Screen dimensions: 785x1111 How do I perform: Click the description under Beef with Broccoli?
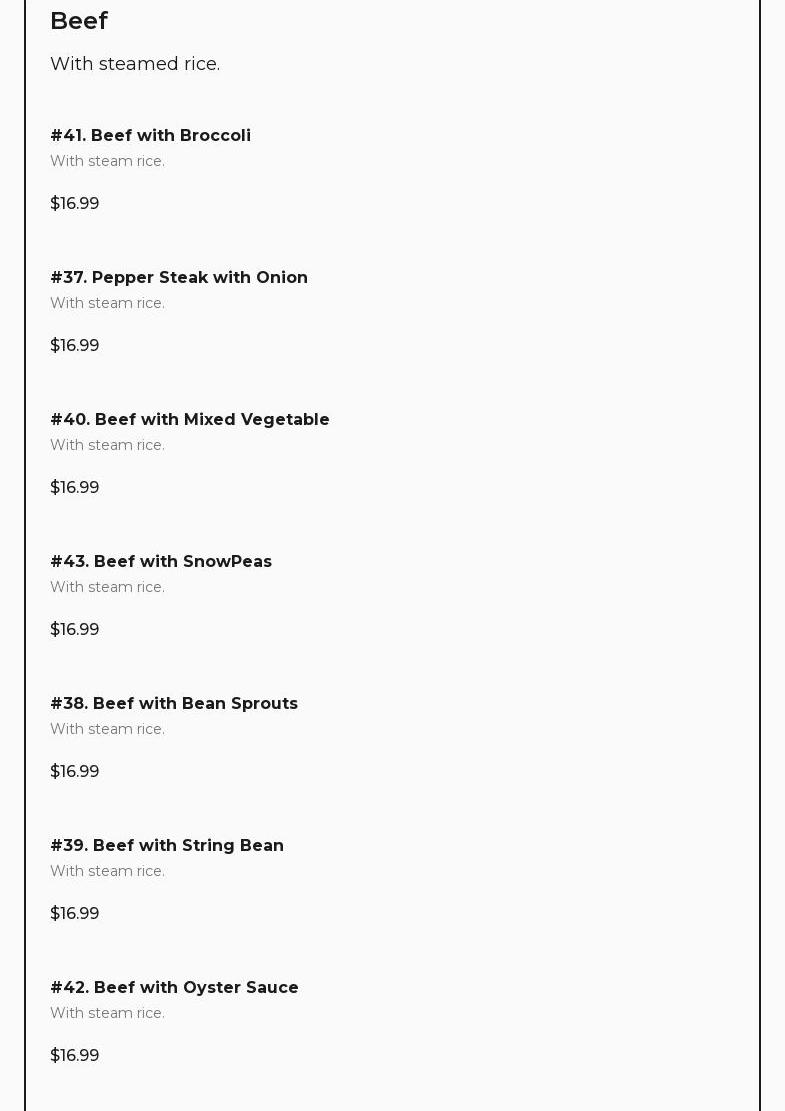[107, 161]
